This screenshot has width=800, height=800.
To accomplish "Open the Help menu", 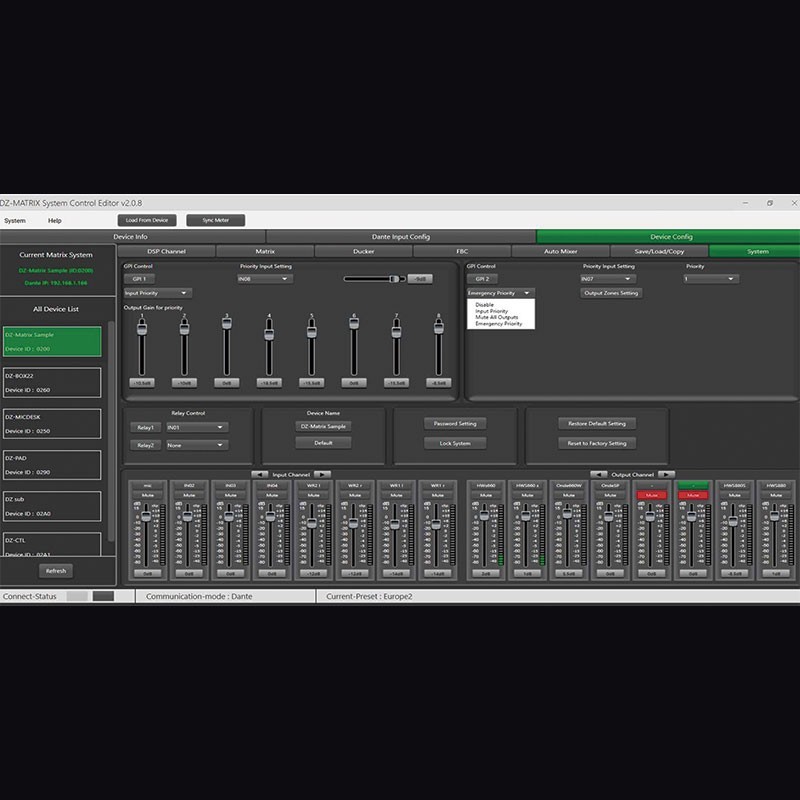I will [x=55, y=220].
